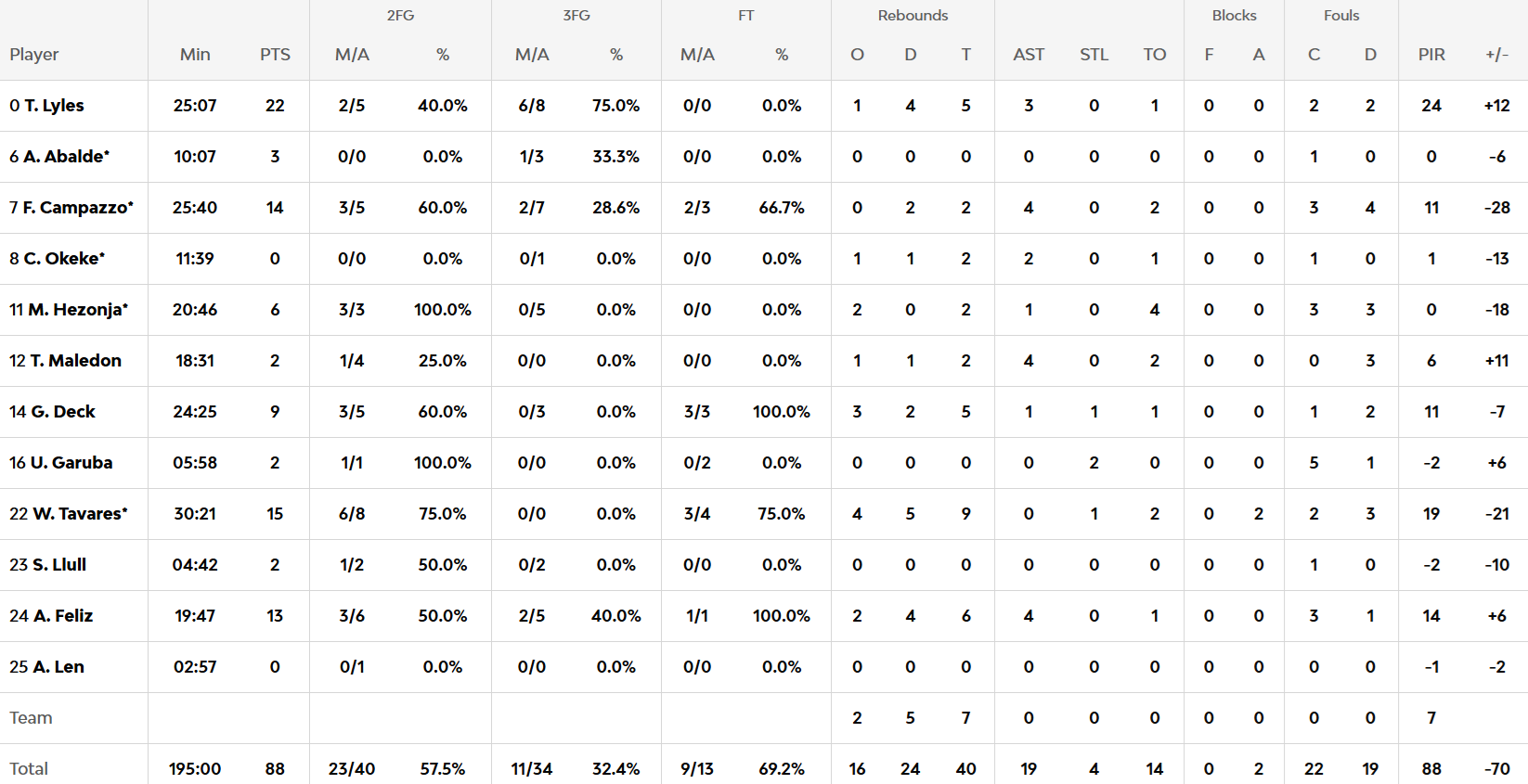Click M. Hezonja's name
1528x784 pixels.
(78, 310)
